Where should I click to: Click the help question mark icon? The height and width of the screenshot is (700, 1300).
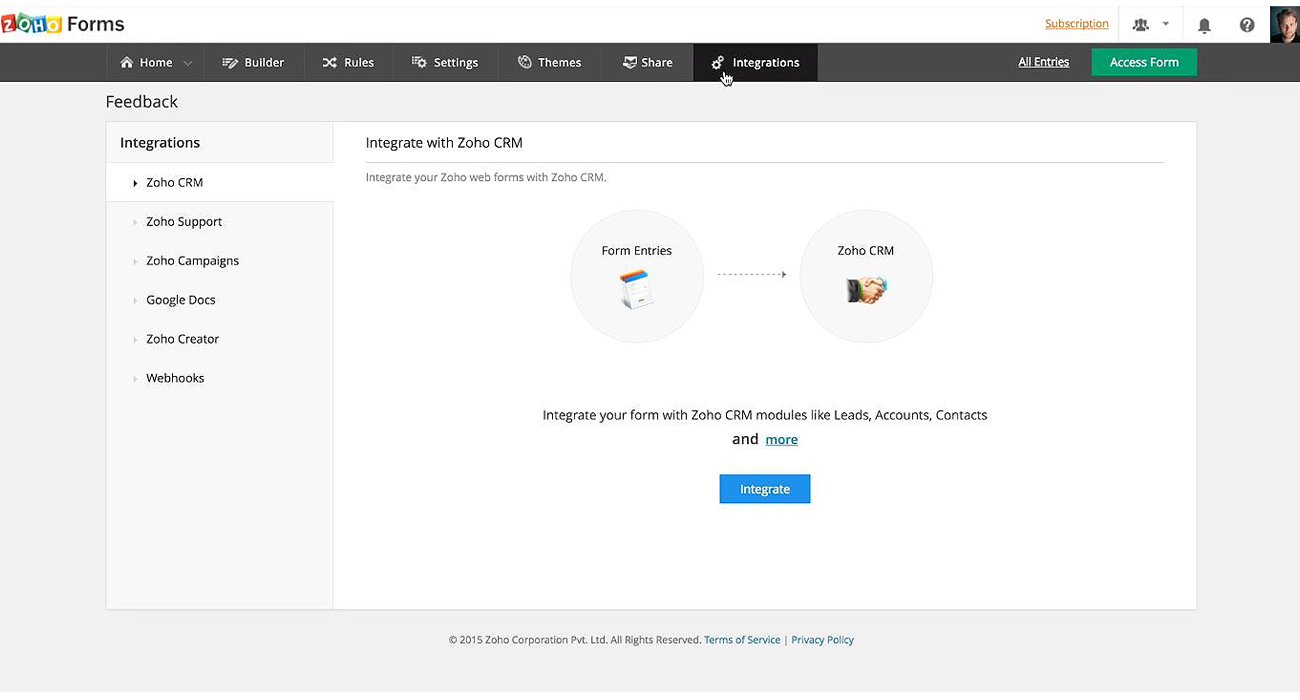point(1246,25)
